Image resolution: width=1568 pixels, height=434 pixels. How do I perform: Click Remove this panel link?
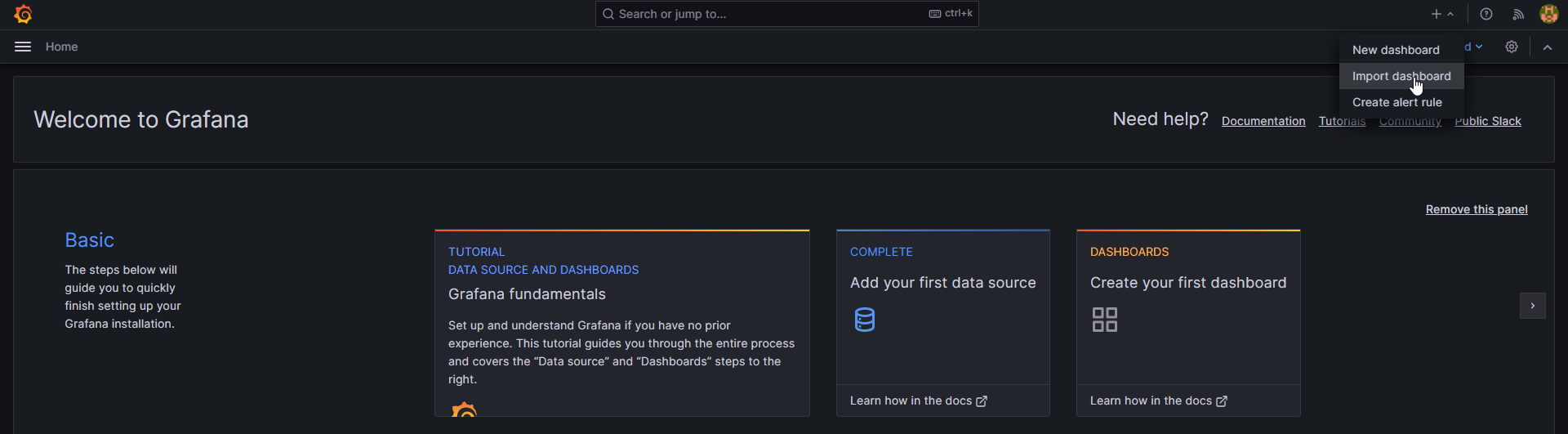1477,209
